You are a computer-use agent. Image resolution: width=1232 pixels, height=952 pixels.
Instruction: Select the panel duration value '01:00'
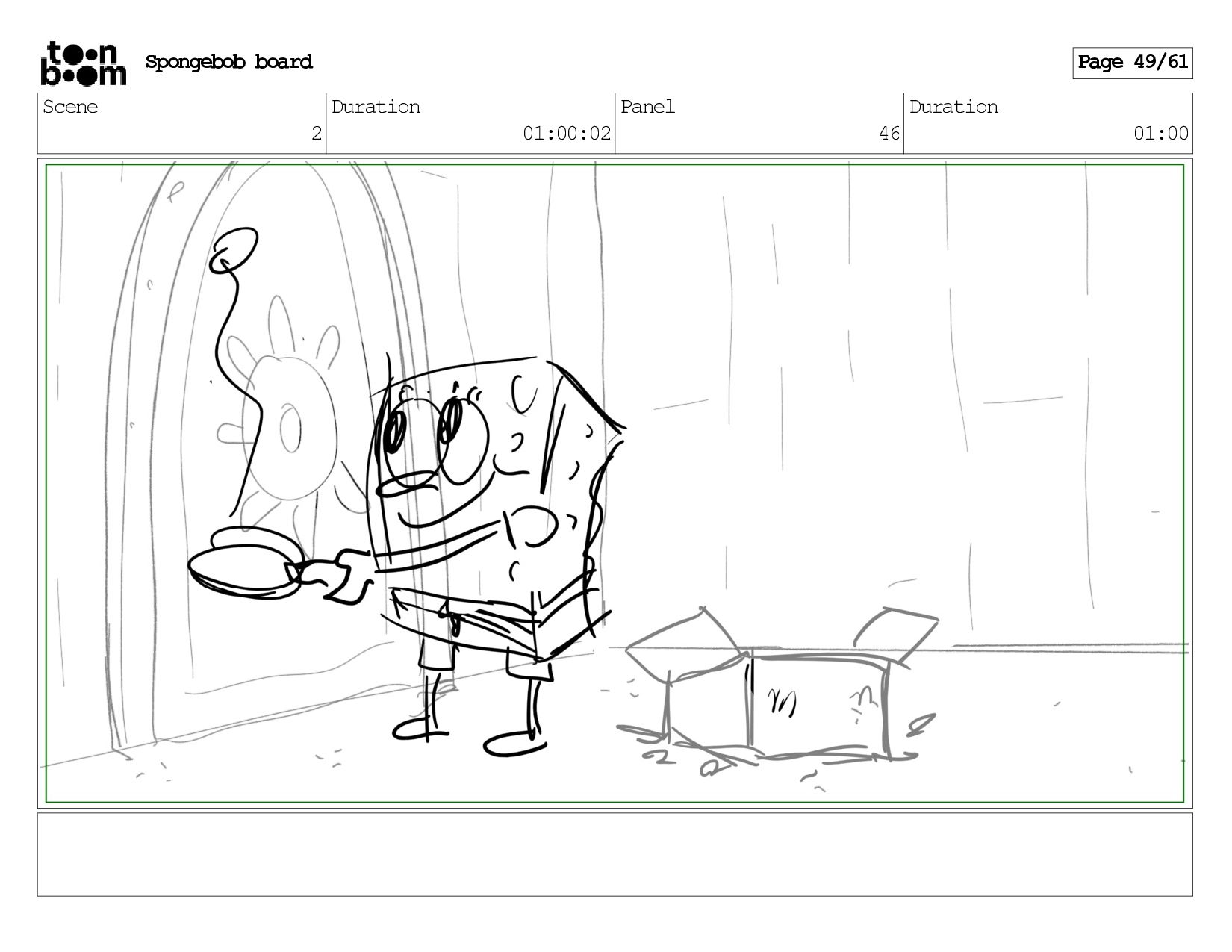coord(1161,134)
